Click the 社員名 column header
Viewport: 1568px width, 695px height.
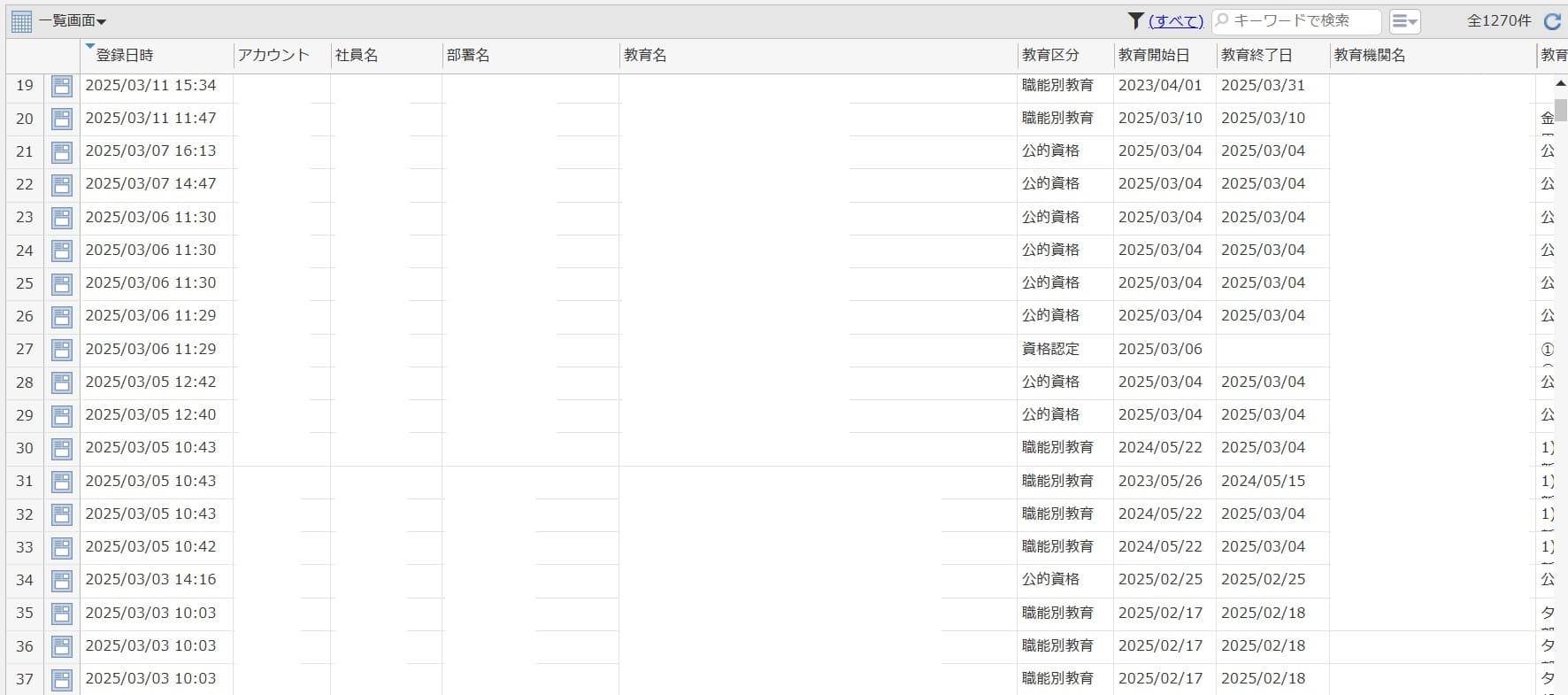[357, 55]
